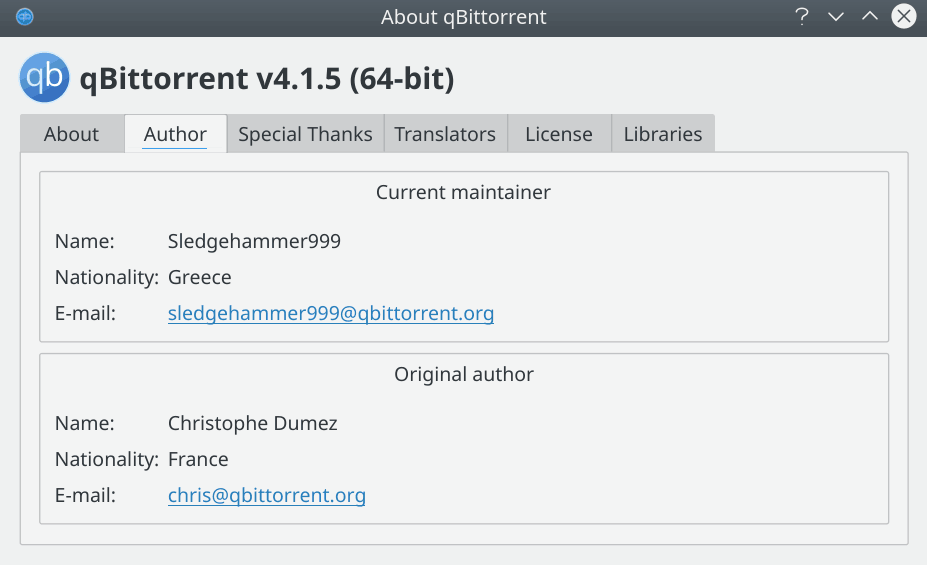Screen dimensions: 927x565
Task: Click the name Sledgehammer999
Action: click(254, 241)
